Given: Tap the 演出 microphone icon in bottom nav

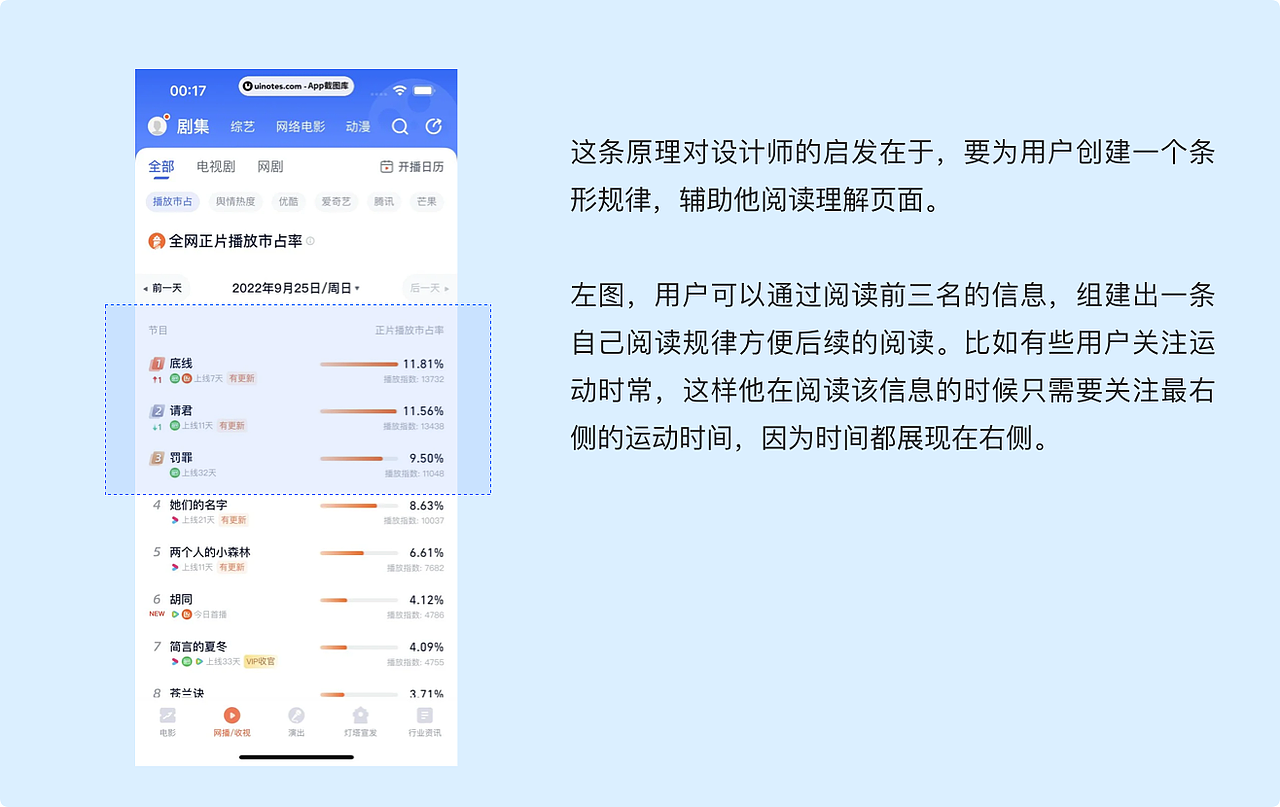Looking at the screenshot, I should (296, 716).
